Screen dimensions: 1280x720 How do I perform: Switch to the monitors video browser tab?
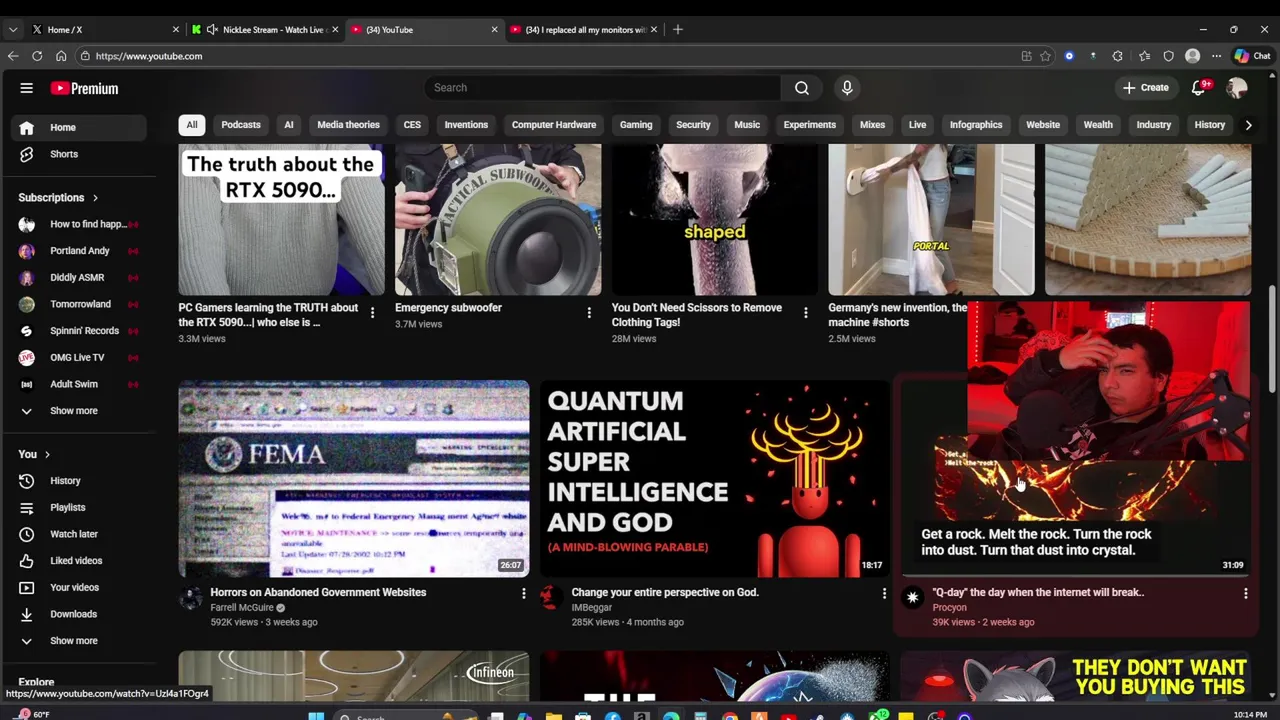pos(584,30)
